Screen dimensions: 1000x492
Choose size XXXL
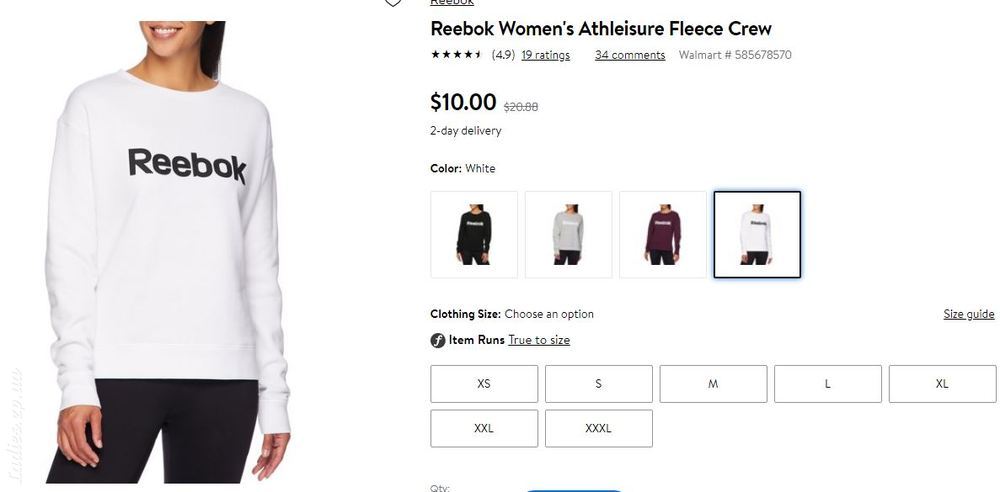point(599,428)
